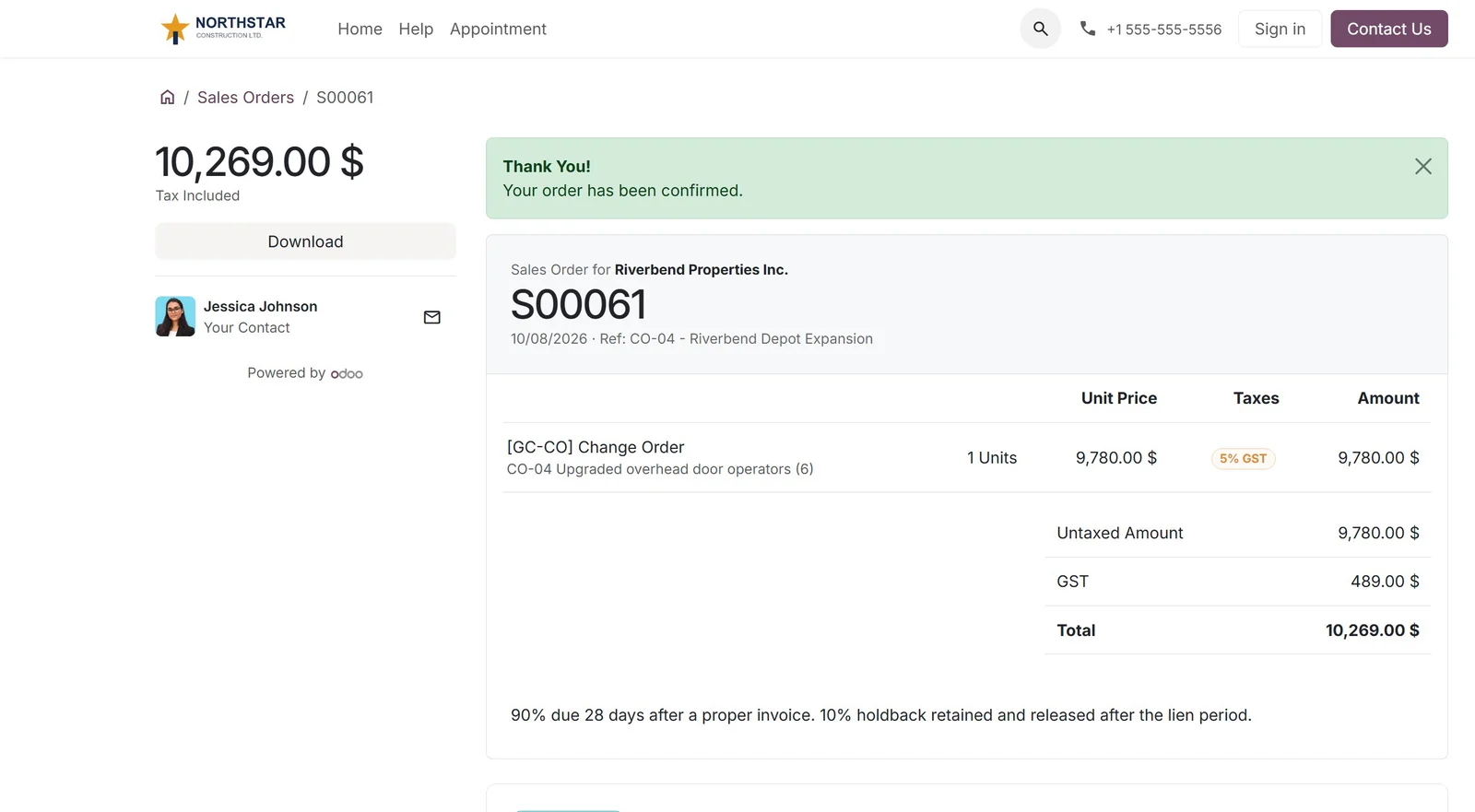The width and height of the screenshot is (1475, 812).
Task: Click the CO-04 Upgraded overhead door operators description
Action: click(x=660, y=469)
